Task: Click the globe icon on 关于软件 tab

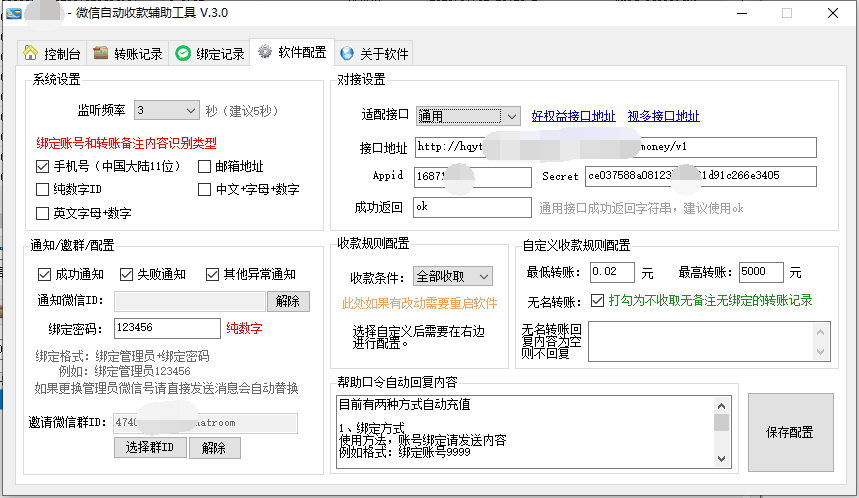Action: coord(346,54)
